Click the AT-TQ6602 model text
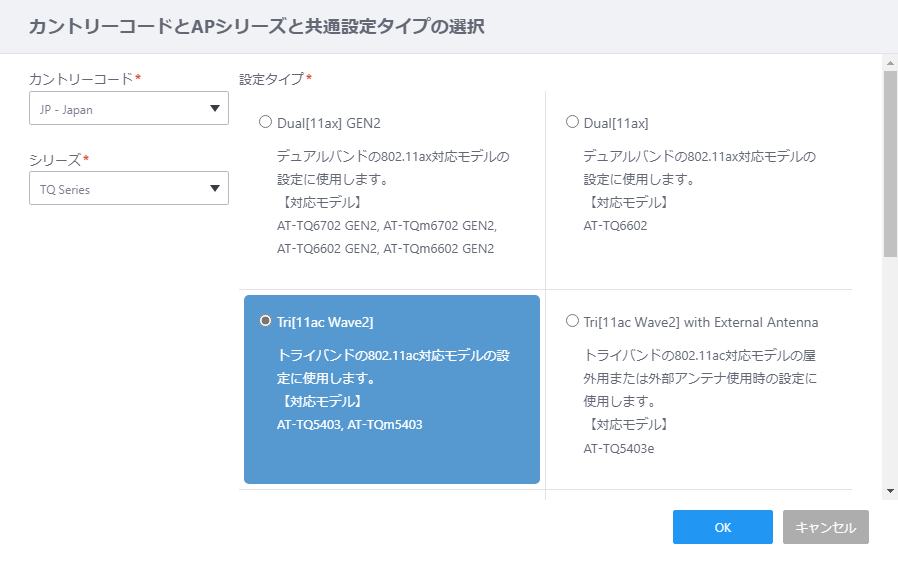Screen dimensions: 898x568 pyautogui.click(x=615, y=226)
